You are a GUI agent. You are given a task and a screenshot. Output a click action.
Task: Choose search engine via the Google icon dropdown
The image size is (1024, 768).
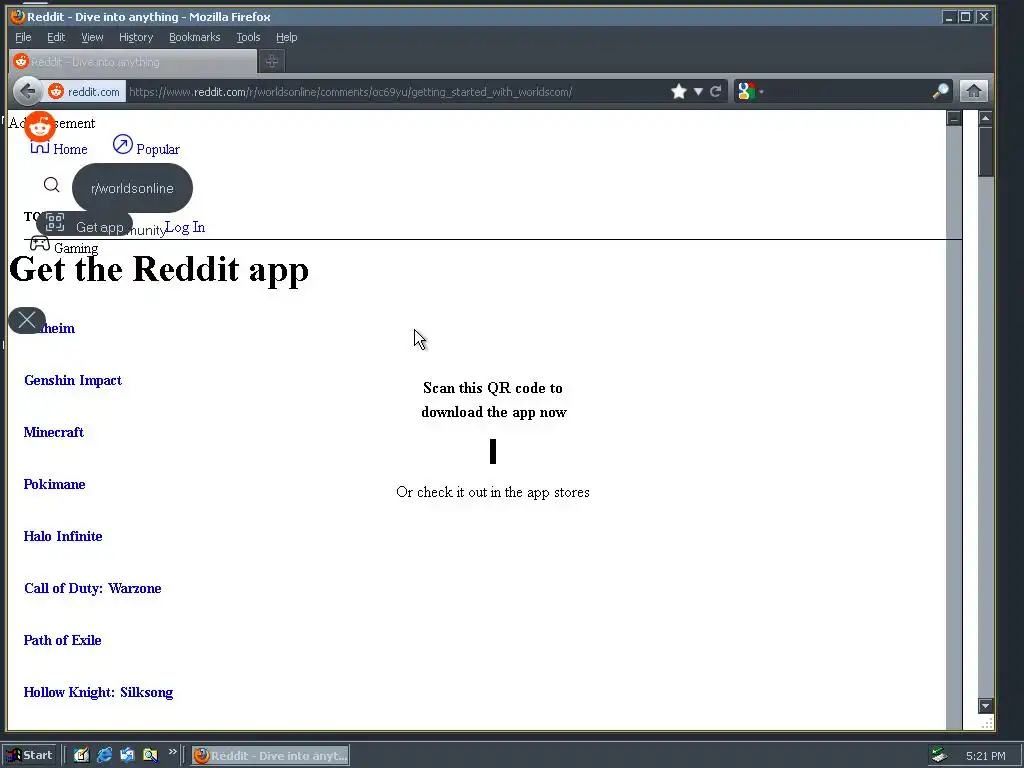point(750,91)
